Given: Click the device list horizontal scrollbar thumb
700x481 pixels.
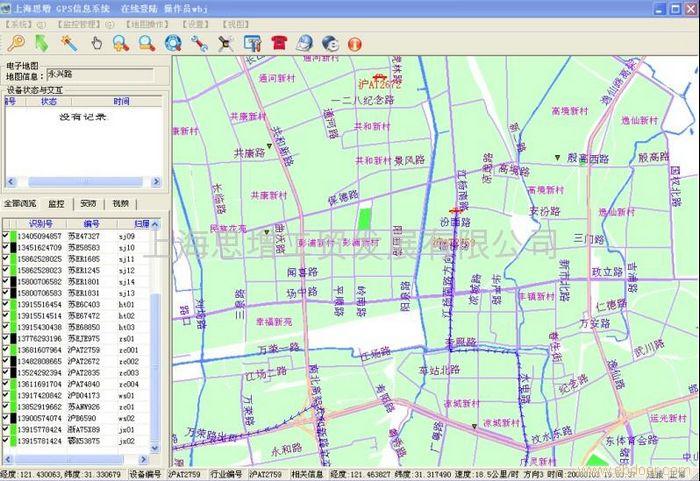Looking at the screenshot, I should pyautogui.click(x=69, y=459).
